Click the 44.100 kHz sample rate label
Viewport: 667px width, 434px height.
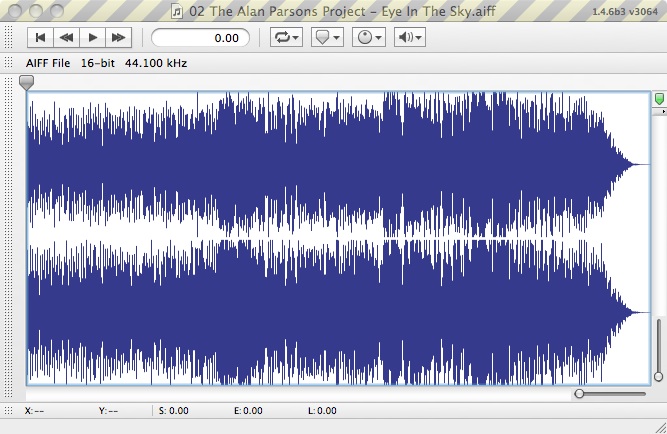point(156,63)
